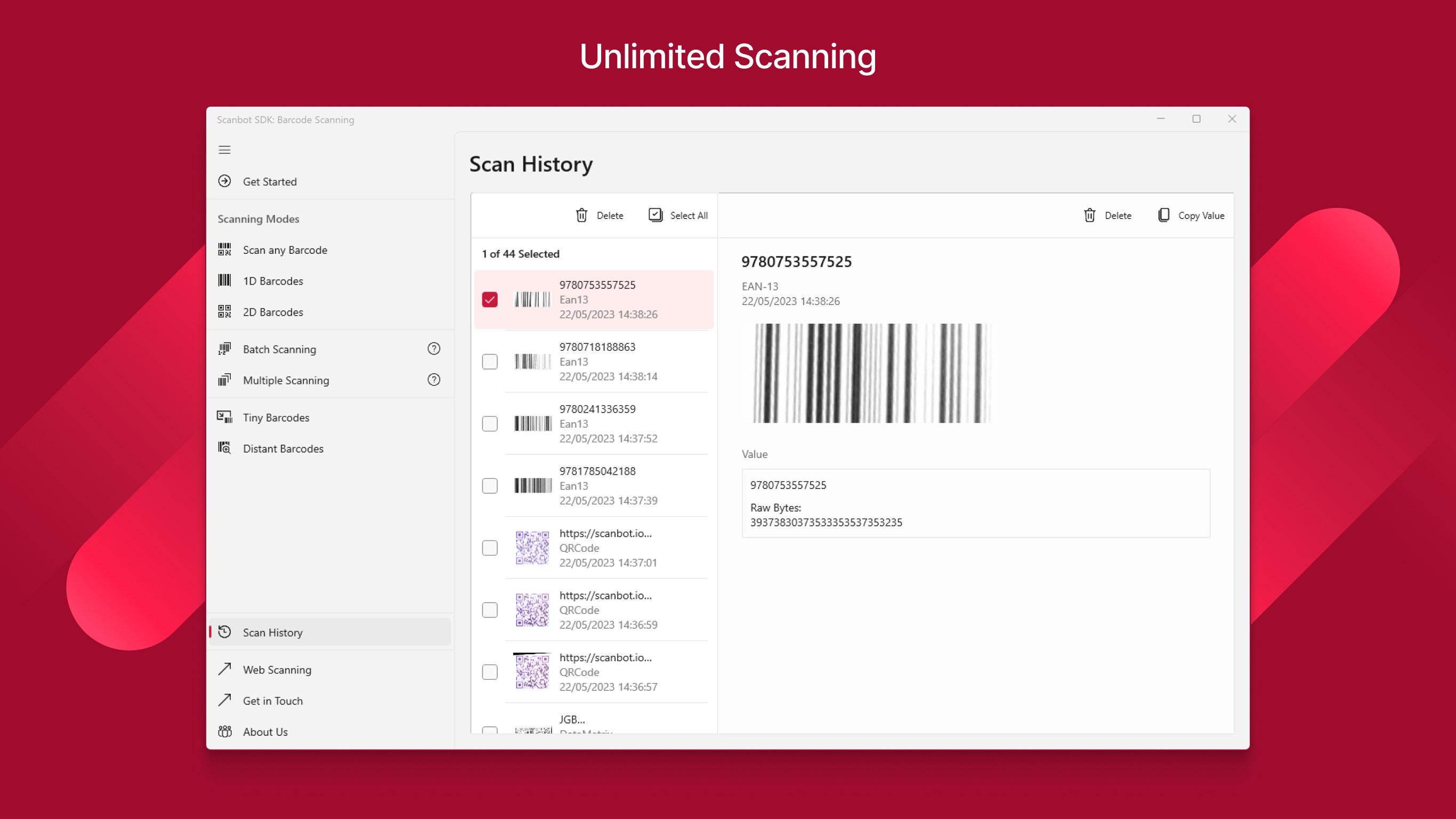
Task: Open the hamburger navigation menu
Action: [224, 150]
